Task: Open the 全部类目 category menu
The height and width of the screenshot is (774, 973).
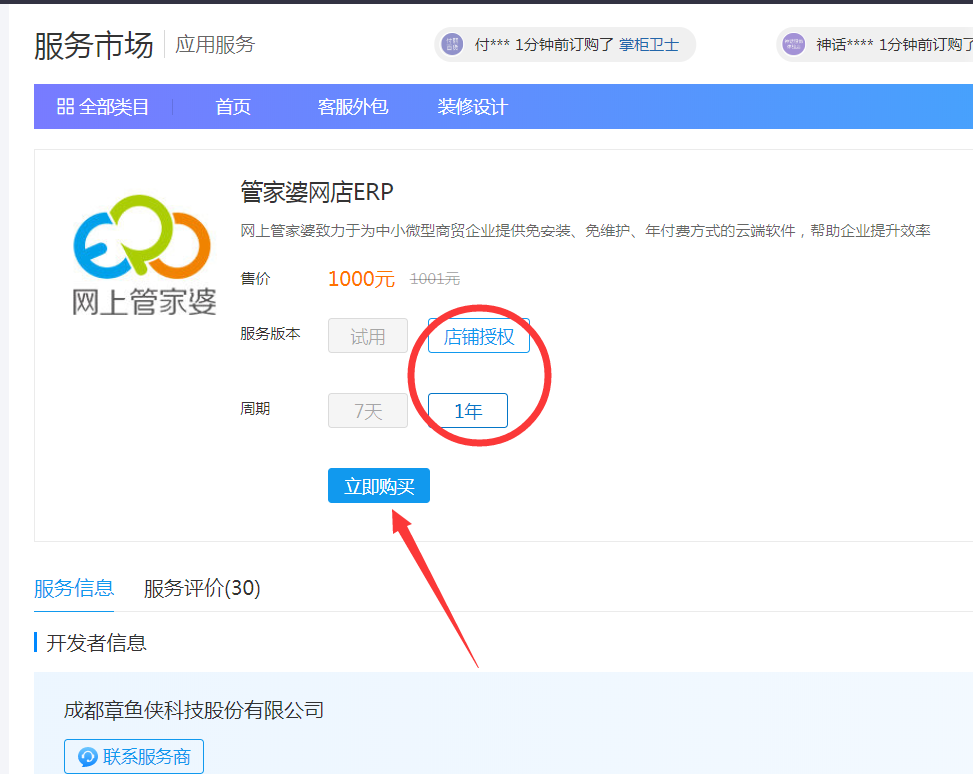Action: coord(103,107)
